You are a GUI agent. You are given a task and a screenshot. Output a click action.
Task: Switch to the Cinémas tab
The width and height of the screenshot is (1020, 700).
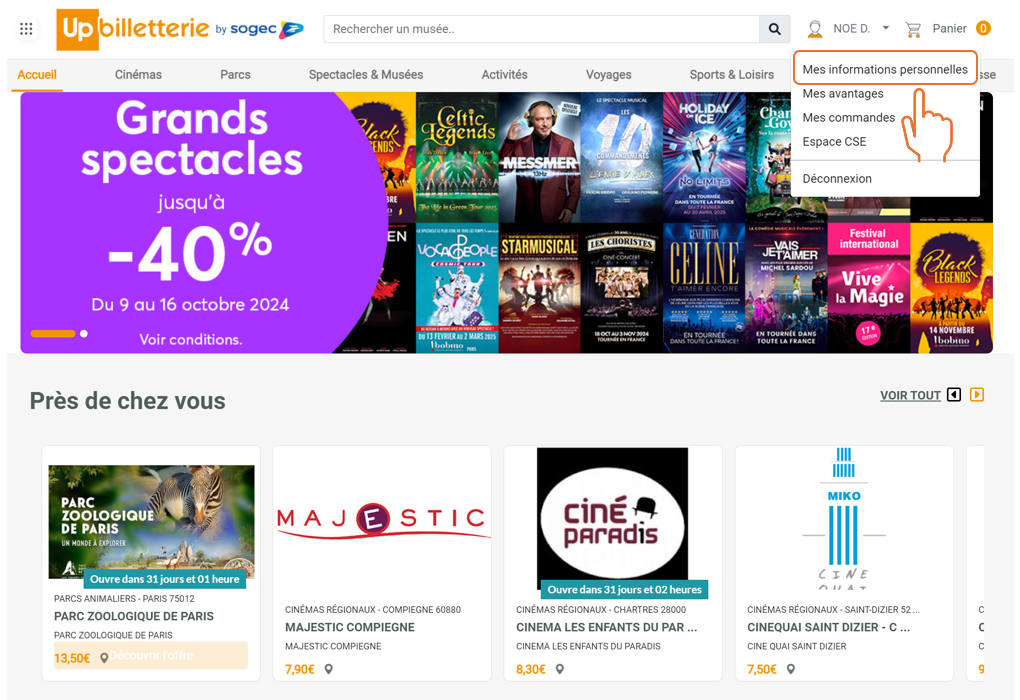click(x=138, y=75)
